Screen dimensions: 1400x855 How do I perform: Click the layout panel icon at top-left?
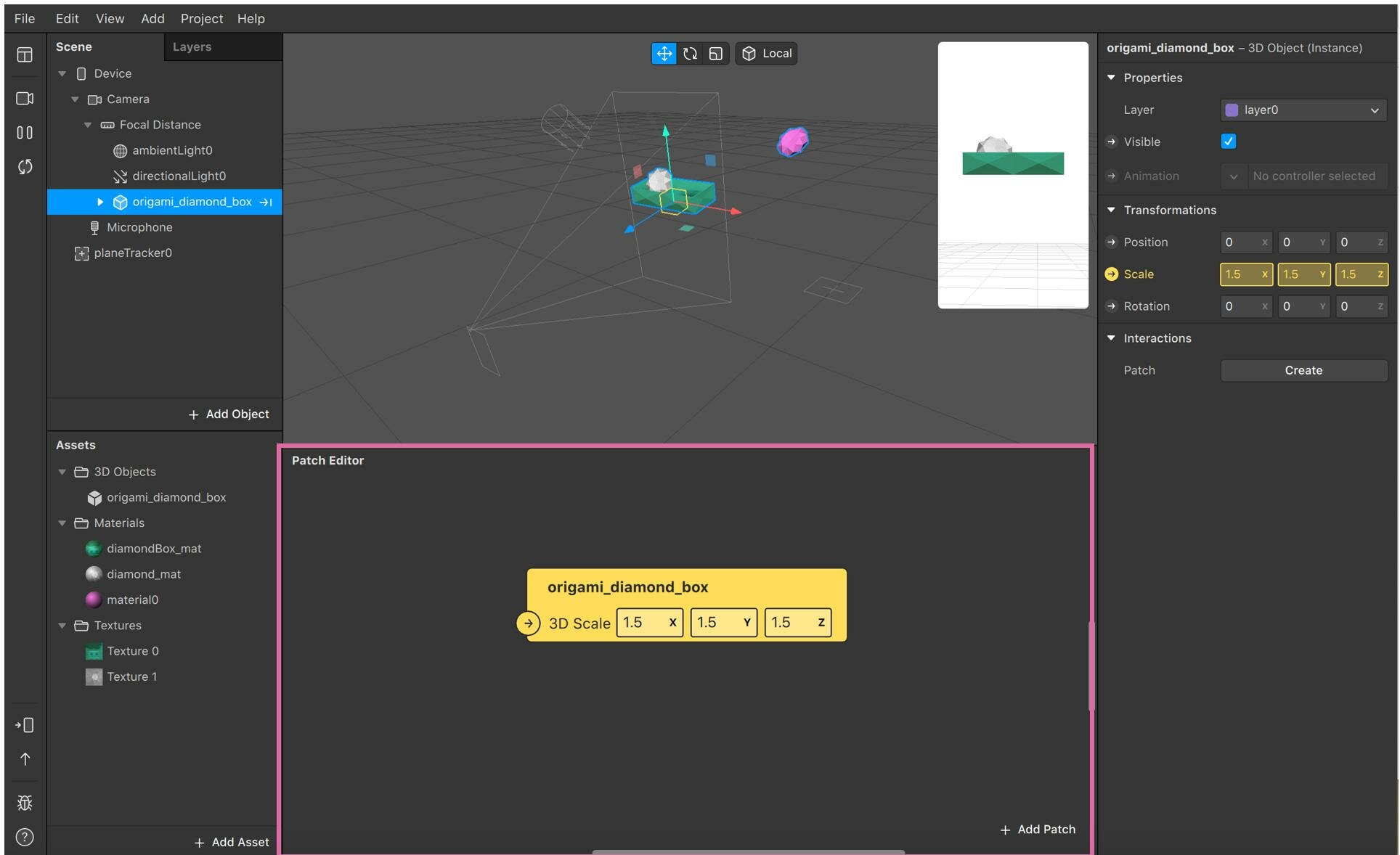pos(25,55)
